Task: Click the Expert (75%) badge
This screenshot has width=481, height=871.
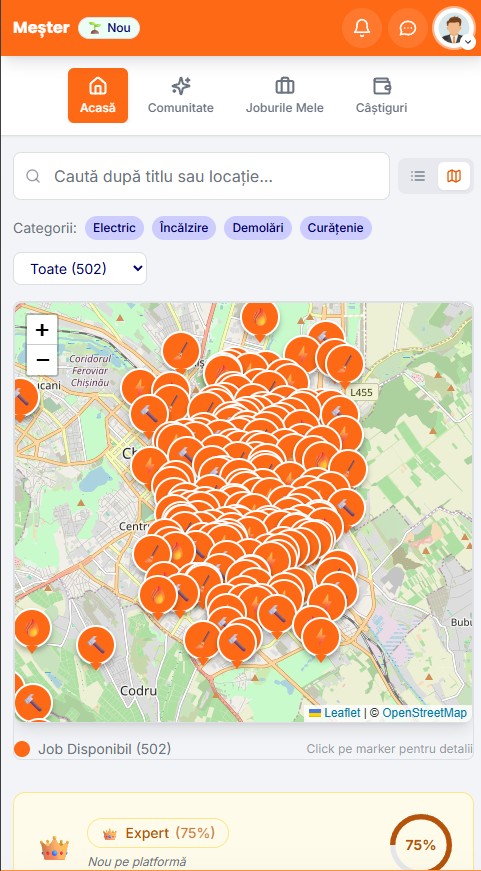Action: tap(158, 833)
